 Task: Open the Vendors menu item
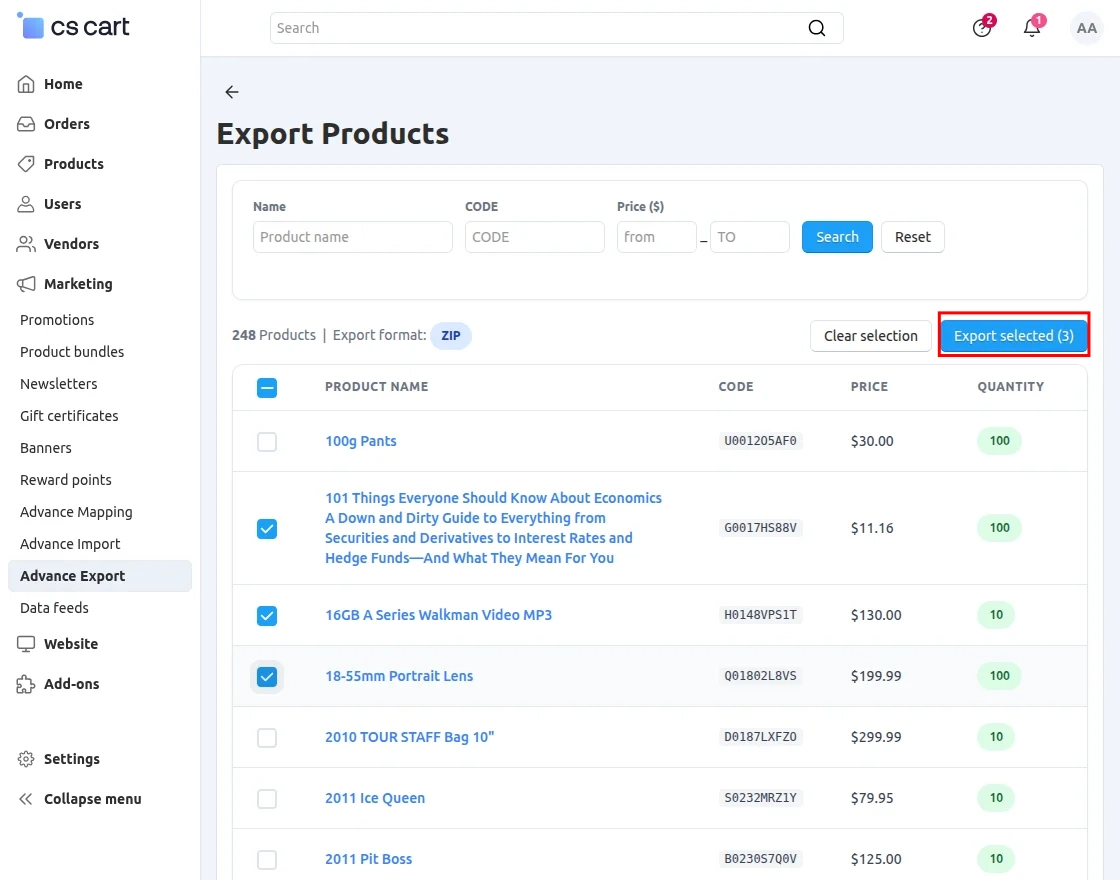point(71,244)
